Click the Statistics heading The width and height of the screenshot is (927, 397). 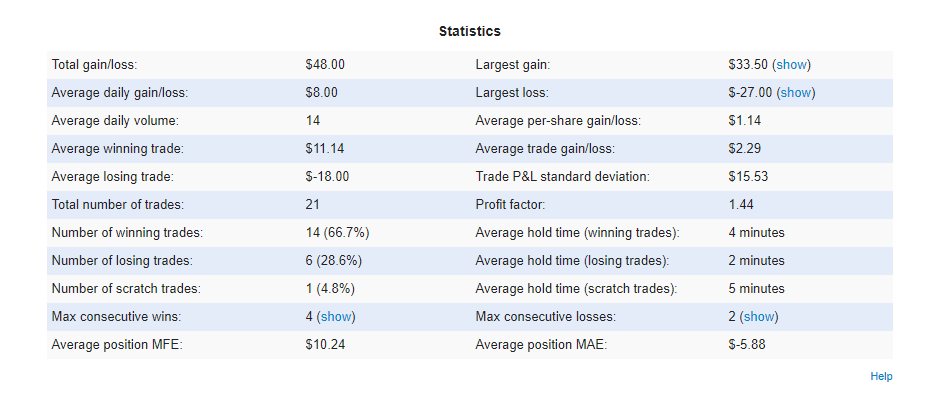click(469, 31)
